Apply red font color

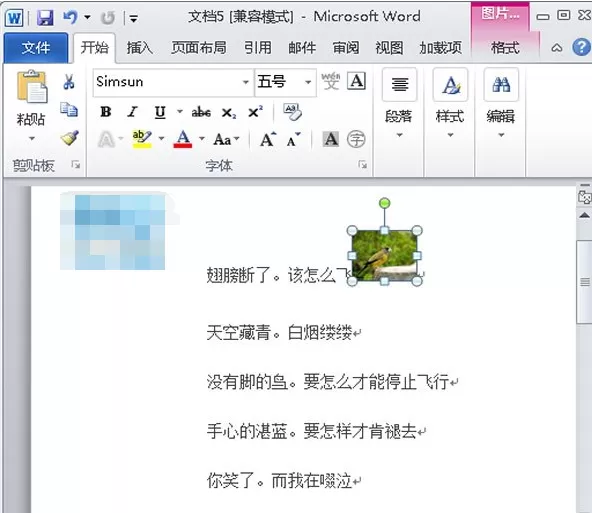183,139
